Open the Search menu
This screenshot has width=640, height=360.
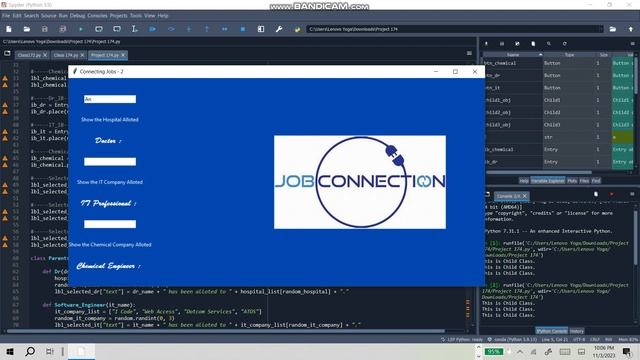(x=31, y=16)
